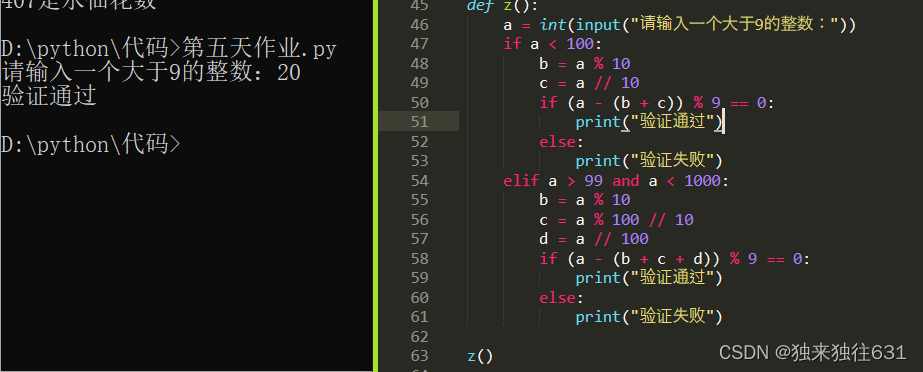The width and height of the screenshot is (923, 372).
Task: Click line number 48 in the gutter
Action: 419,64
